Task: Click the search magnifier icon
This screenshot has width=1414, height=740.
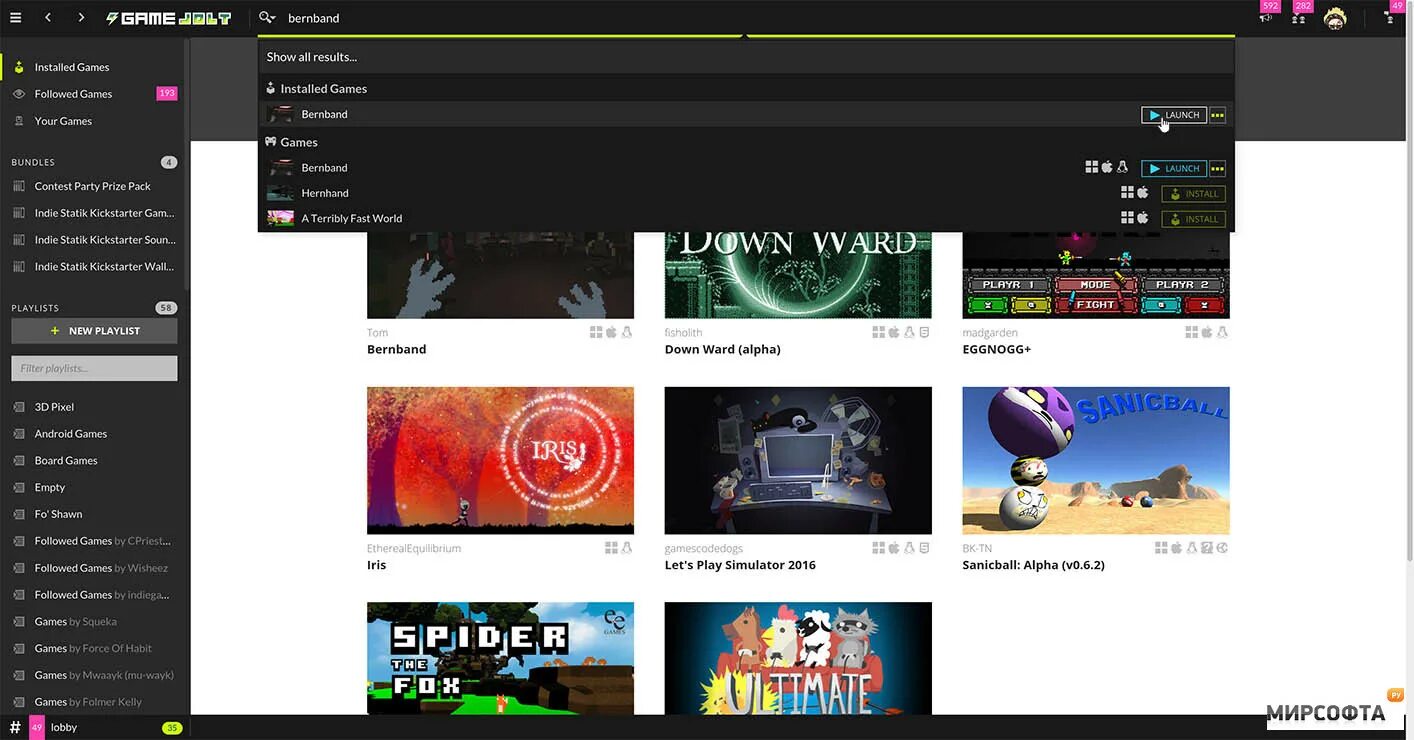Action: (x=266, y=18)
